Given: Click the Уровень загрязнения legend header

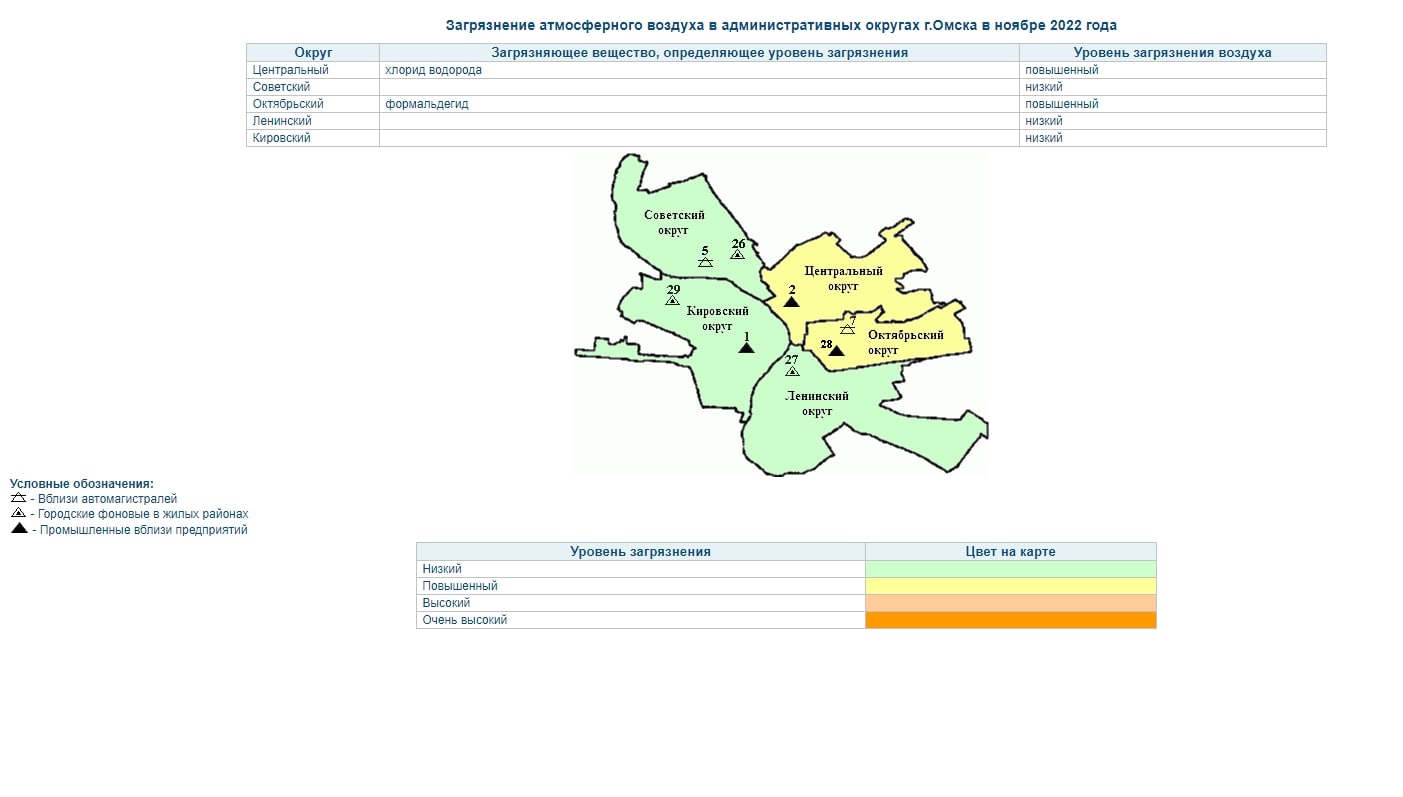Looking at the screenshot, I should (x=641, y=552).
